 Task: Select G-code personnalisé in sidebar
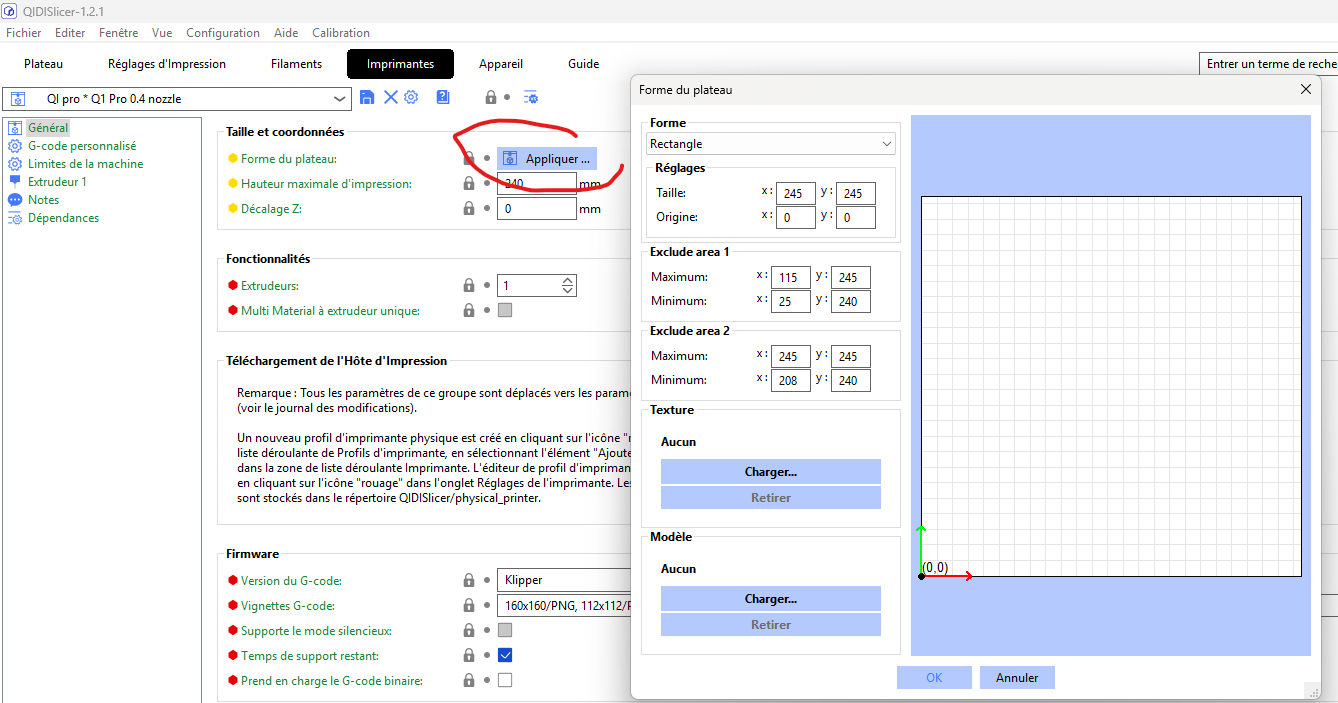(82, 146)
